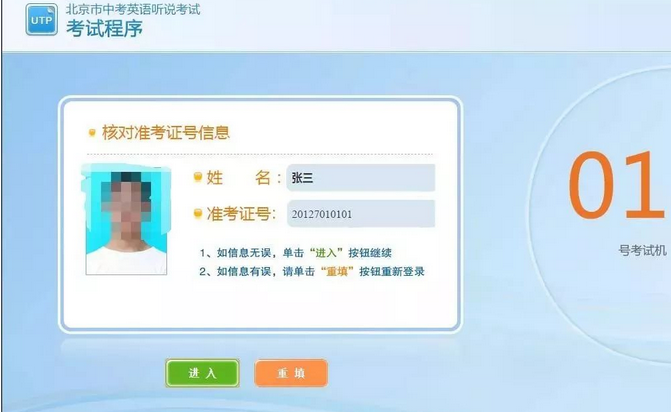Select the 准考证号 field with 20127010101

pyautogui.click(x=361, y=213)
